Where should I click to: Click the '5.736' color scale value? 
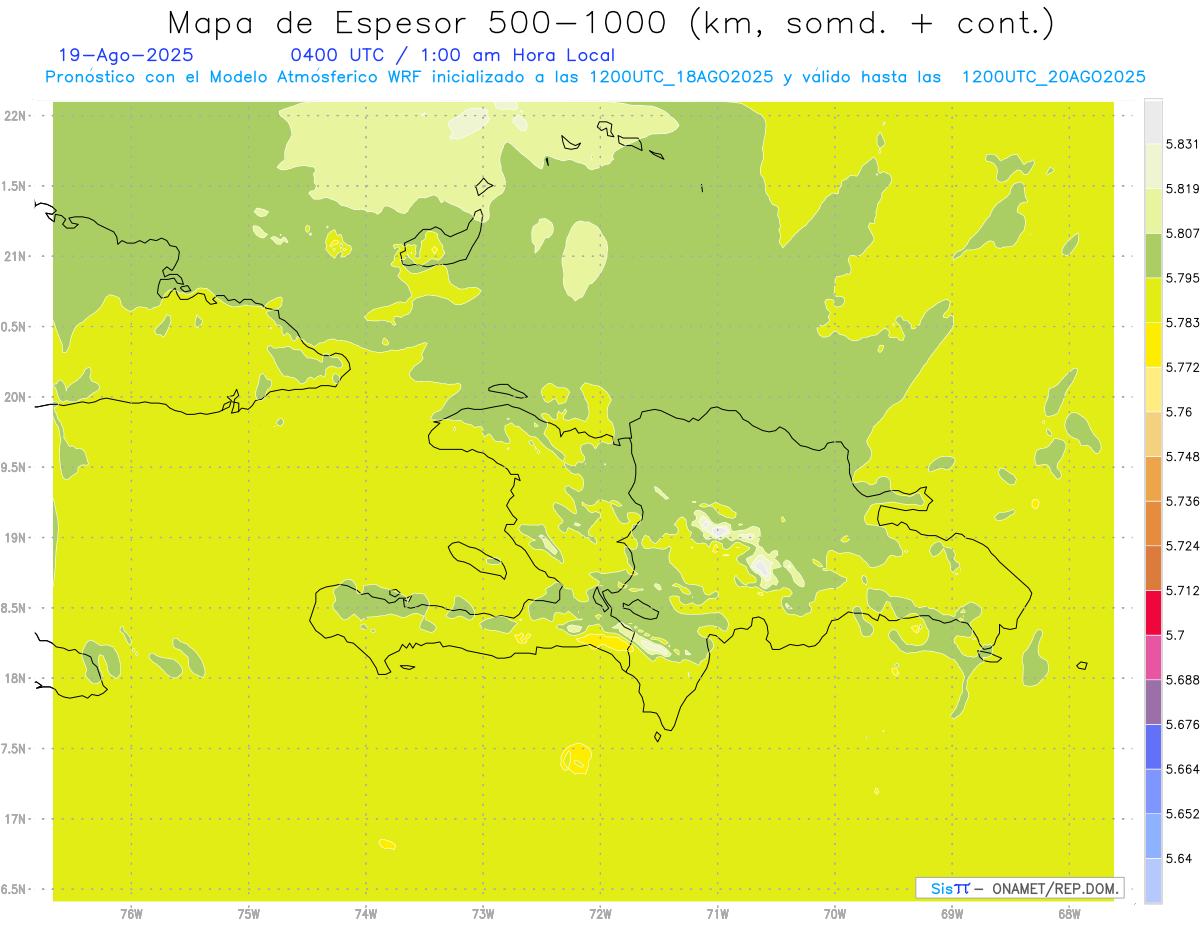pos(1182,501)
